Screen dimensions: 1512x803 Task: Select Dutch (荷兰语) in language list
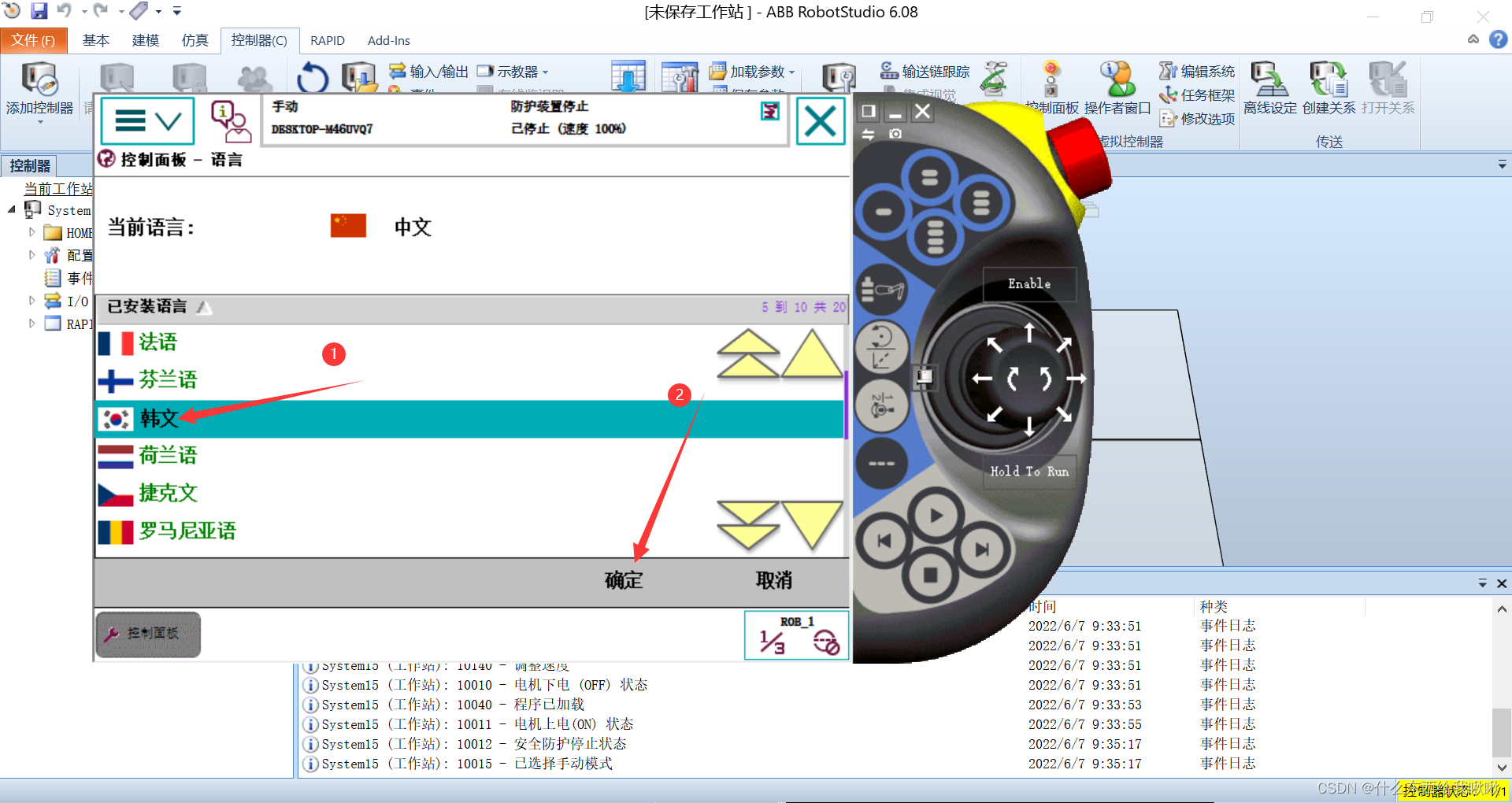click(469, 456)
